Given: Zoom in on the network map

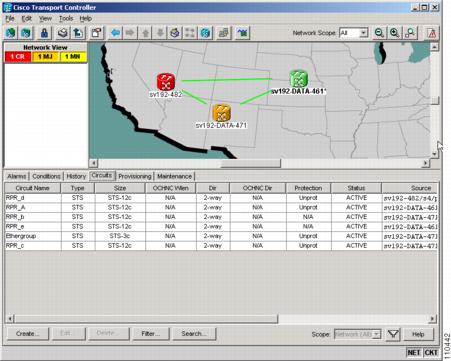Looking at the screenshot, I should click(395, 33).
